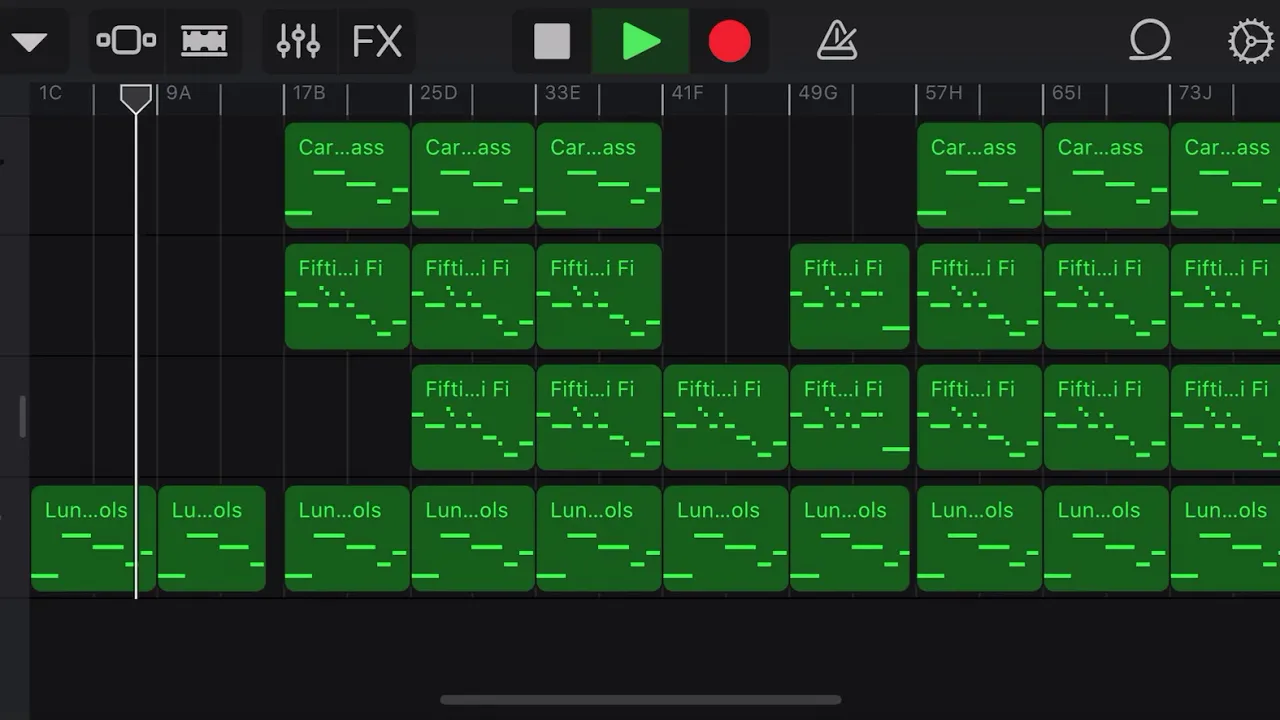Select the Lun...ols region at bar 49
Image resolution: width=1280 pixels, height=720 pixels.
point(850,539)
